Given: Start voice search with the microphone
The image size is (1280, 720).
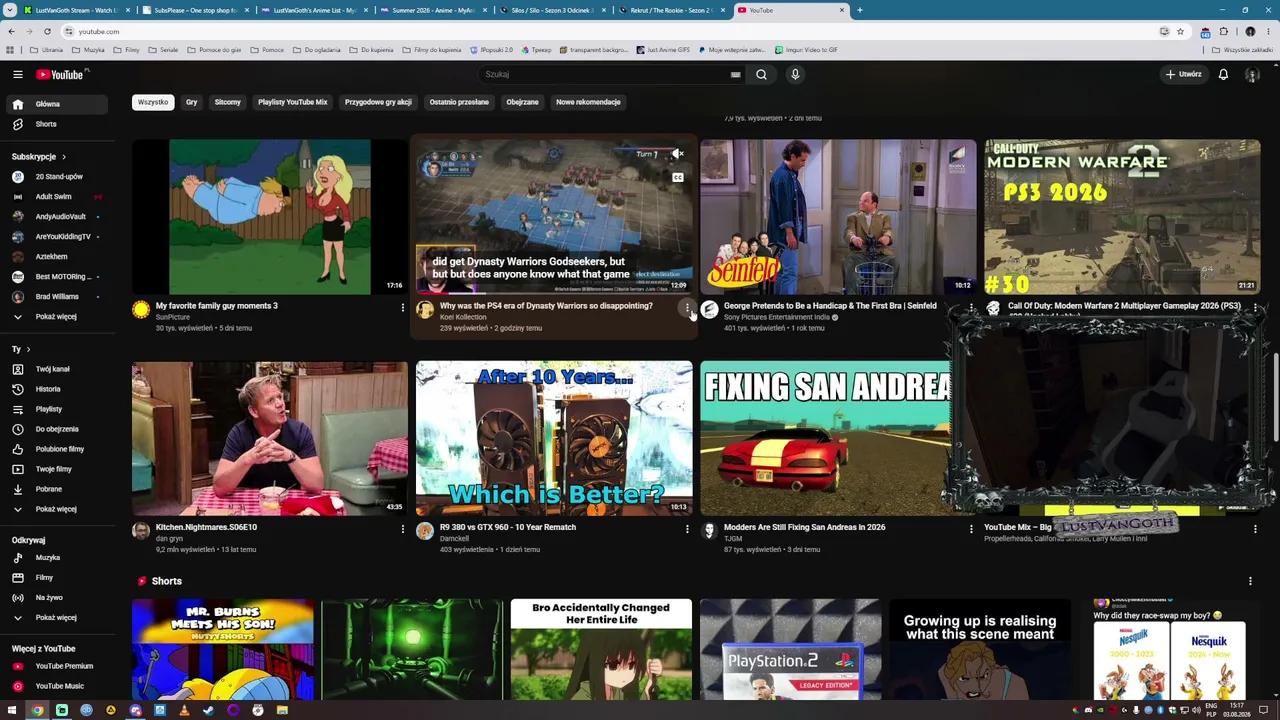Looking at the screenshot, I should click(795, 74).
